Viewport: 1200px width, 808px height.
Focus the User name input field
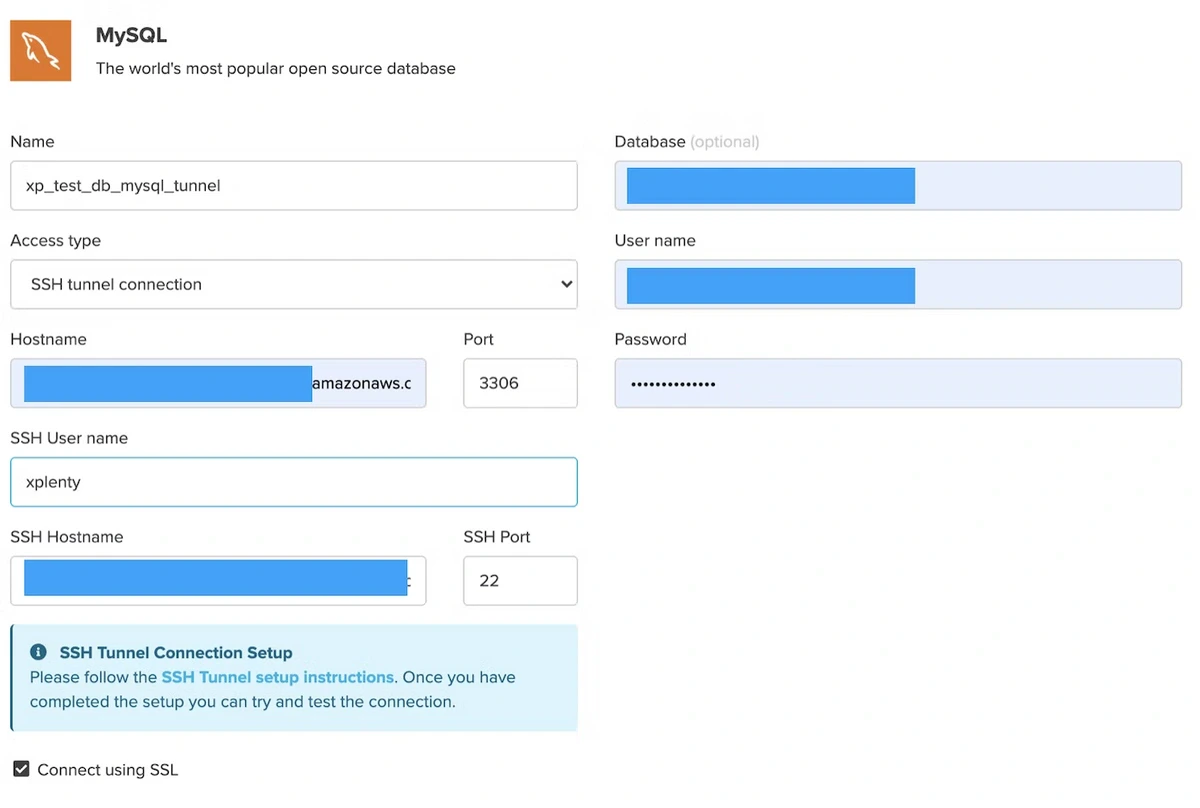click(x=898, y=284)
